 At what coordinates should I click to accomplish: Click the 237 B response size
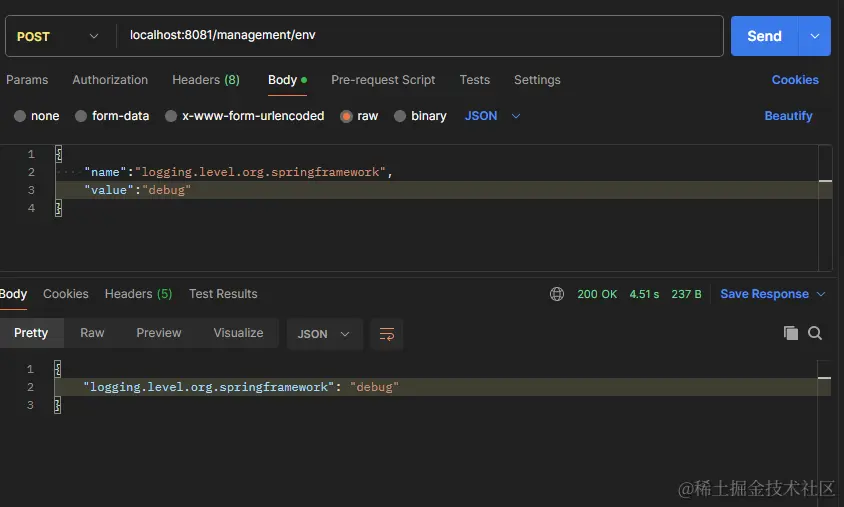tap(686, 294)
